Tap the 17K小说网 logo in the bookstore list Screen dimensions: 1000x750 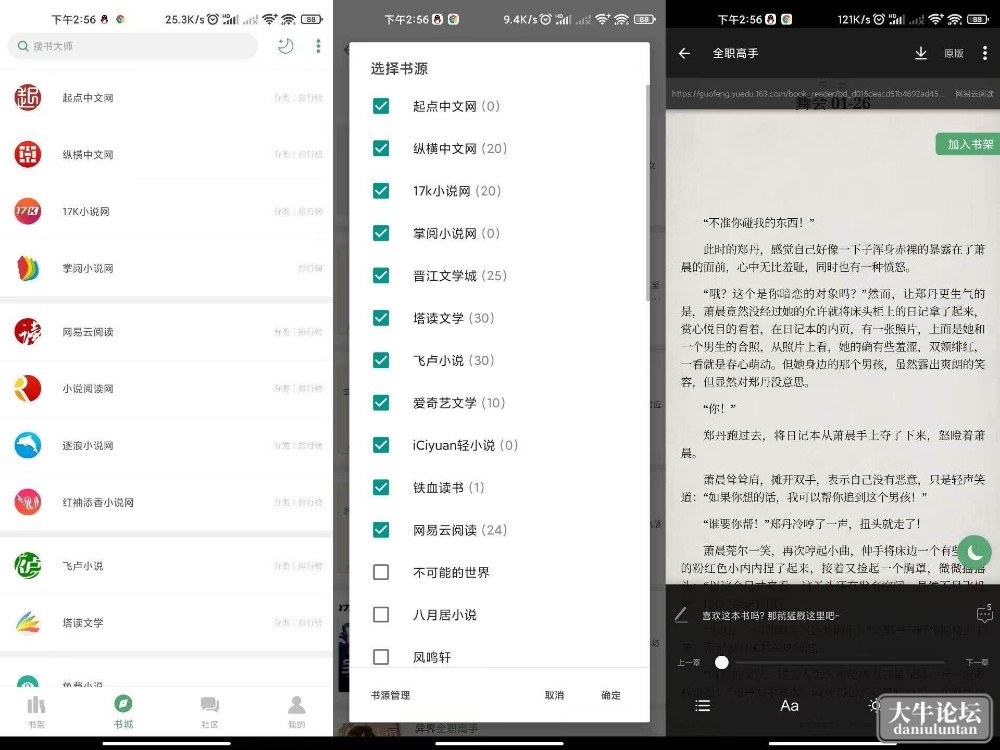click(x=27, y=211)
